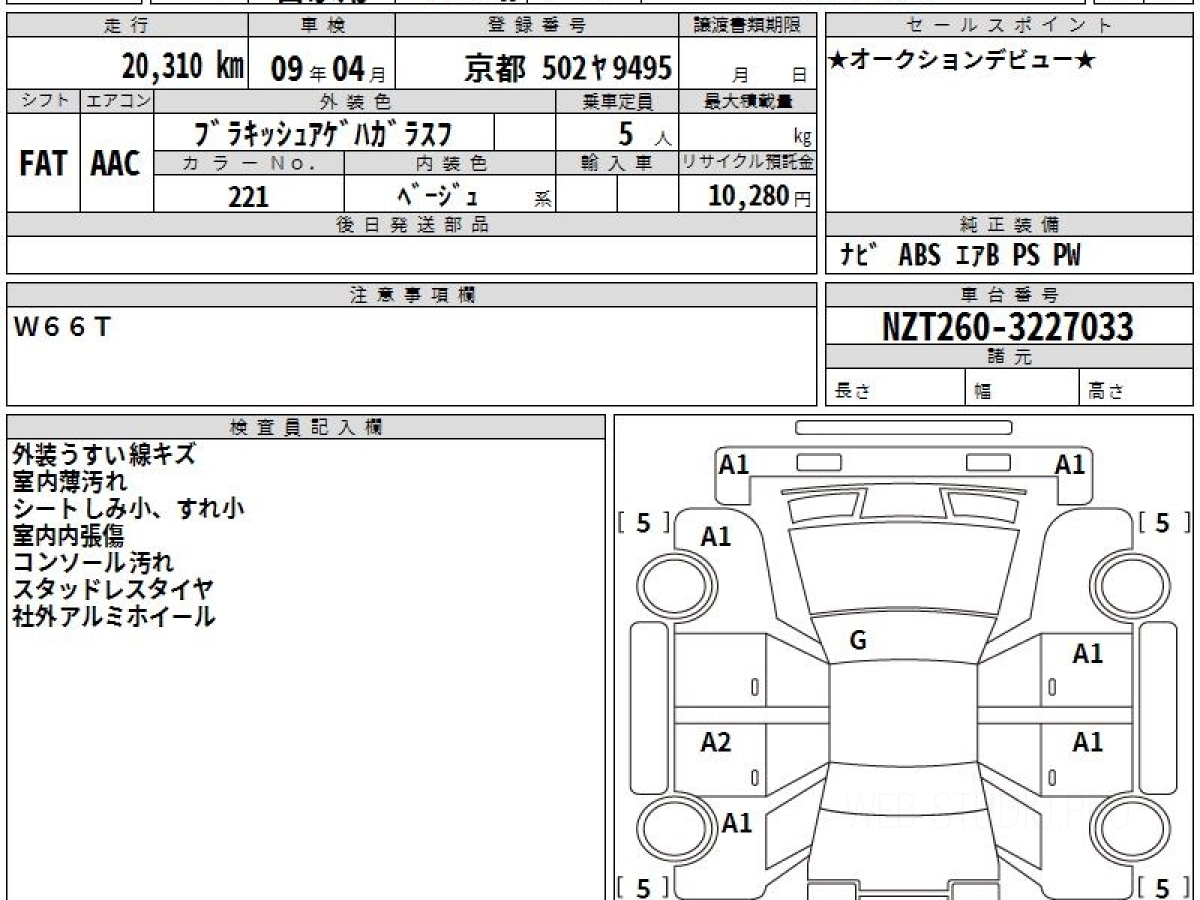Viewport: 1200px width, 900px height.
Task: Click the AAC air conditioner cell
Action: tap(116, 163)
